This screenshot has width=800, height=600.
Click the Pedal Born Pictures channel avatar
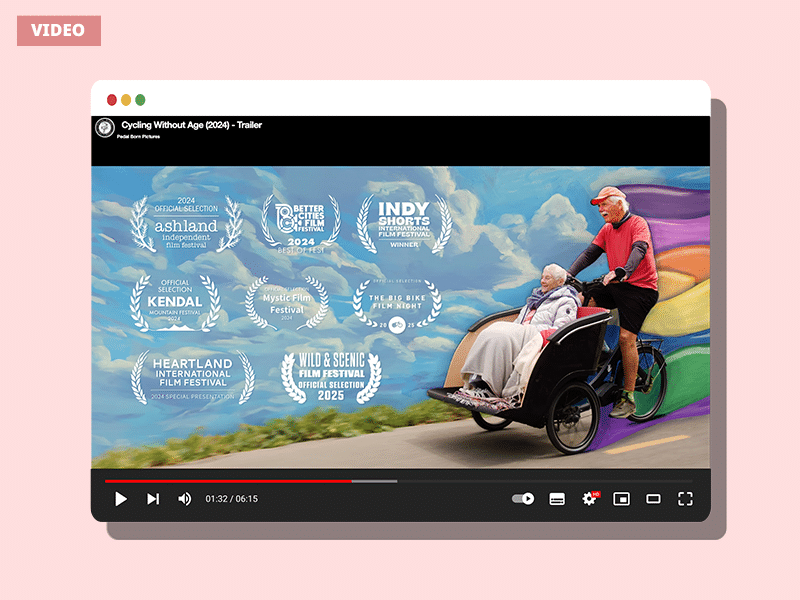tap(105, 128)
